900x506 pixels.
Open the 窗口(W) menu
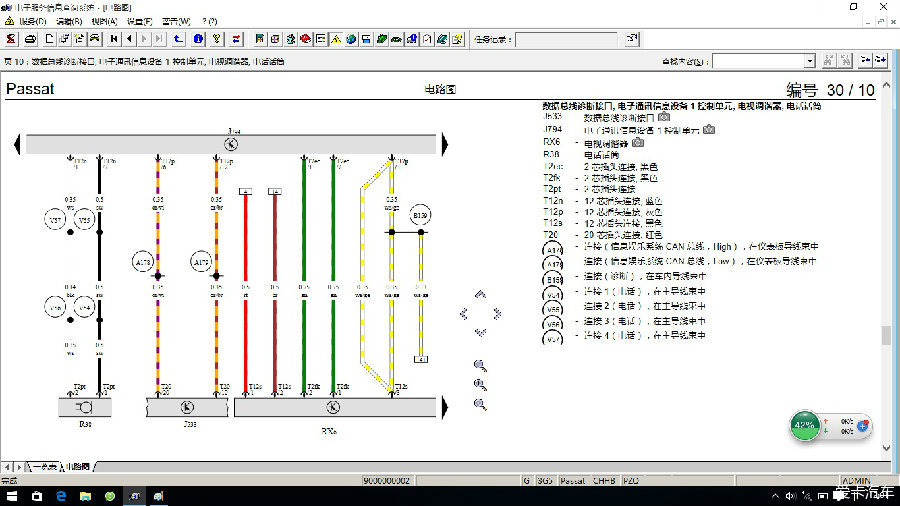[x=176, y=21]
